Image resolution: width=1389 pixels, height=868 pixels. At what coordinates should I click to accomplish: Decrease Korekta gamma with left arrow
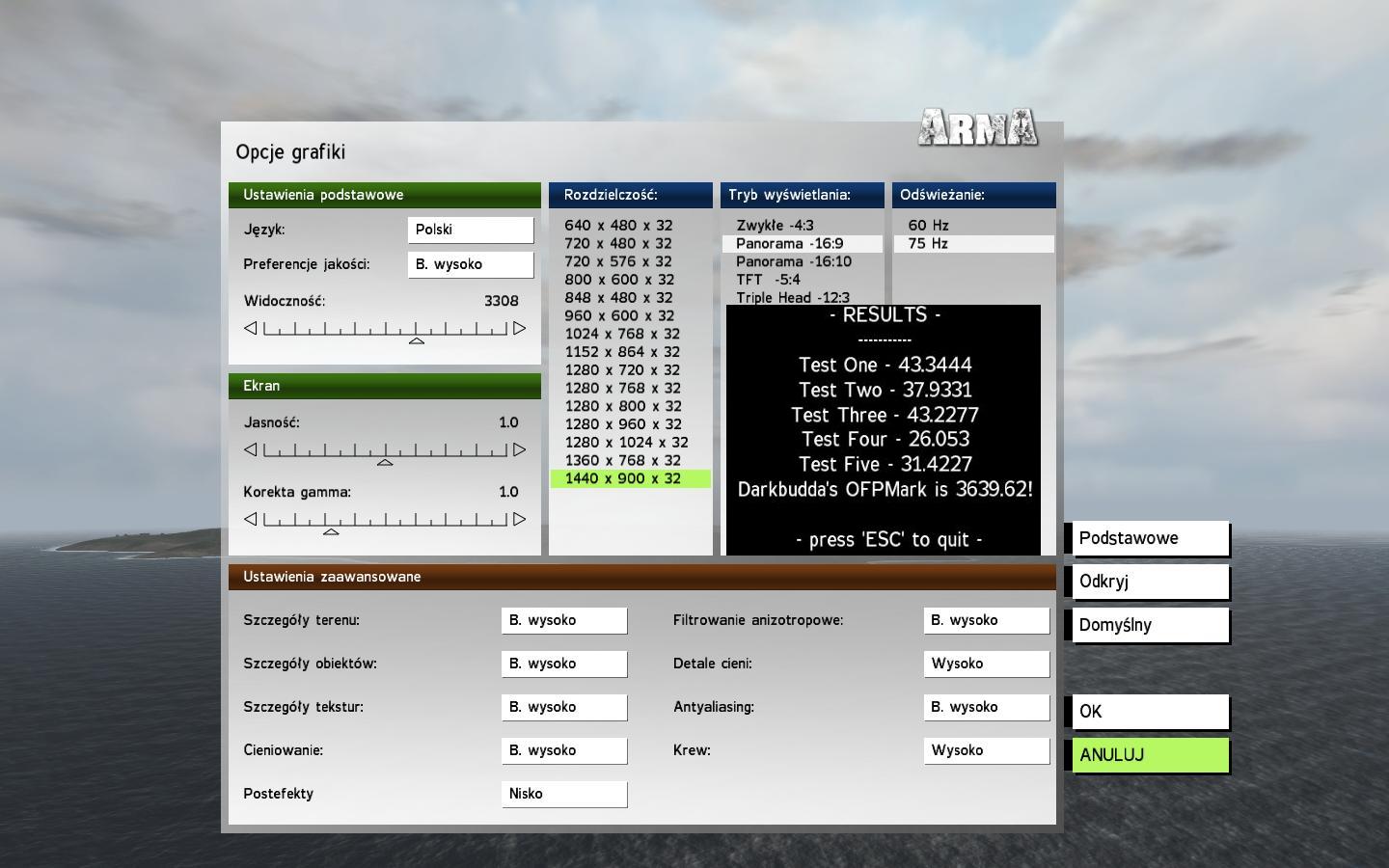click(251, 519)
